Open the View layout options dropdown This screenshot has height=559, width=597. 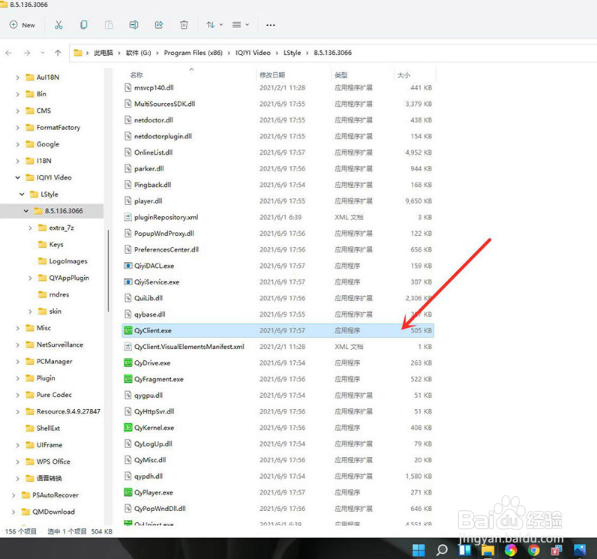click(241, 25)
